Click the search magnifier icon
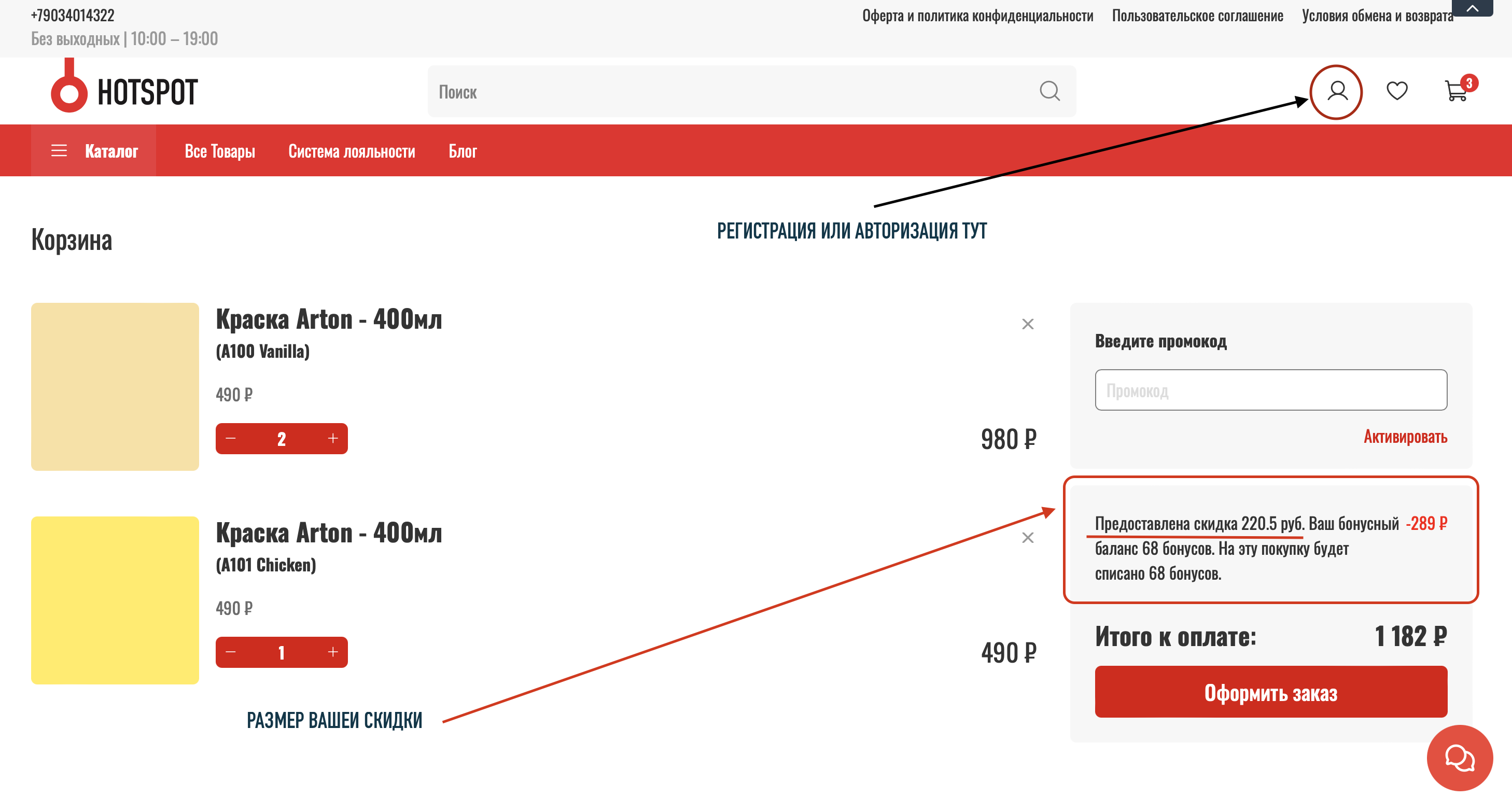Image resolution: width=1512 pixels, height=812 pixels. [x=1049, y=91]
